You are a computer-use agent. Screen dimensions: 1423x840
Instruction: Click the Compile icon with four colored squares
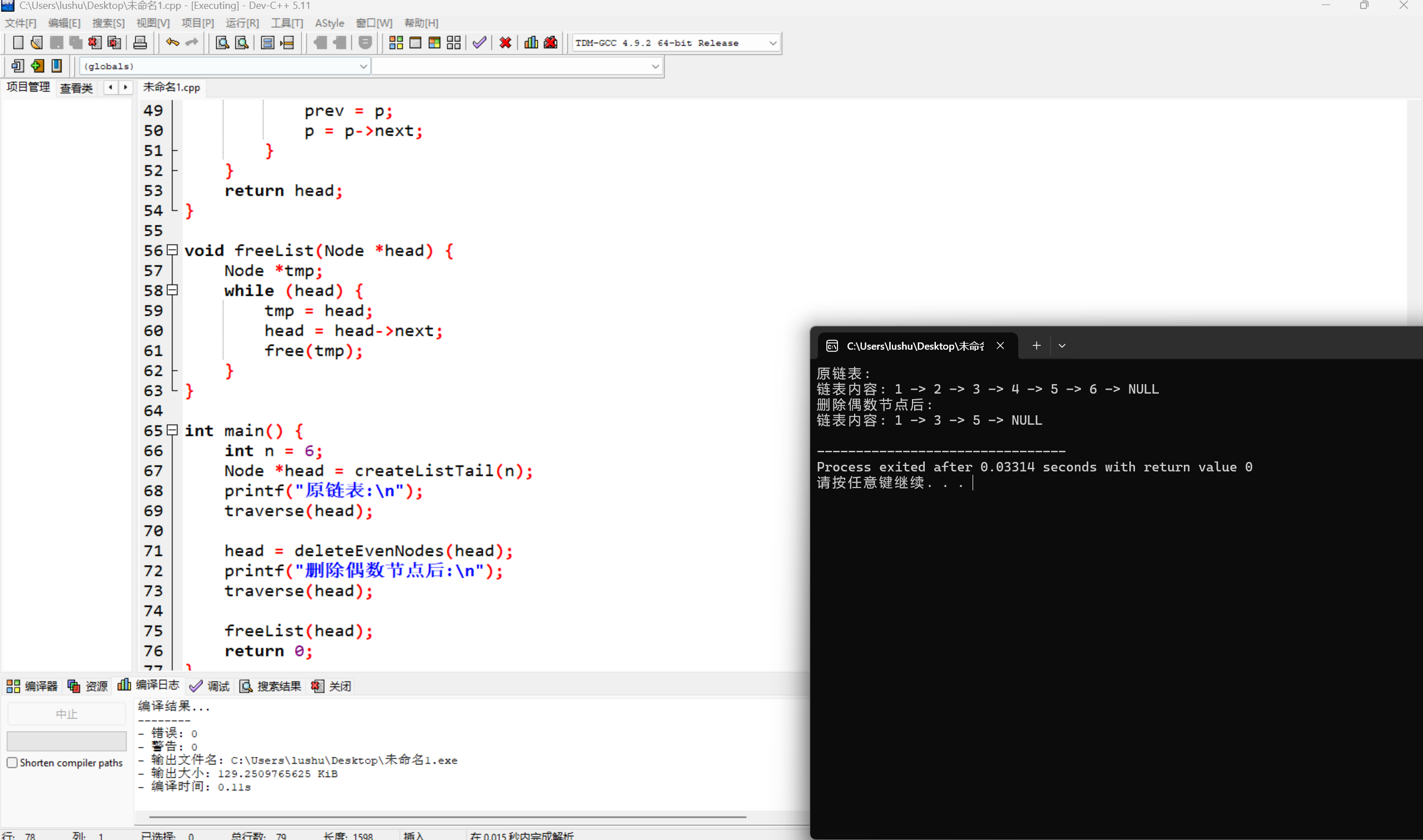pyautogui.click(x=396, y=43)
